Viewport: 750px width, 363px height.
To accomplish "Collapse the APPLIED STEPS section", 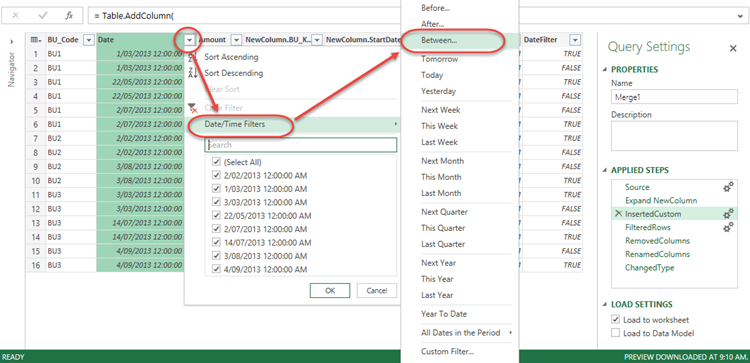I will 606,170.
